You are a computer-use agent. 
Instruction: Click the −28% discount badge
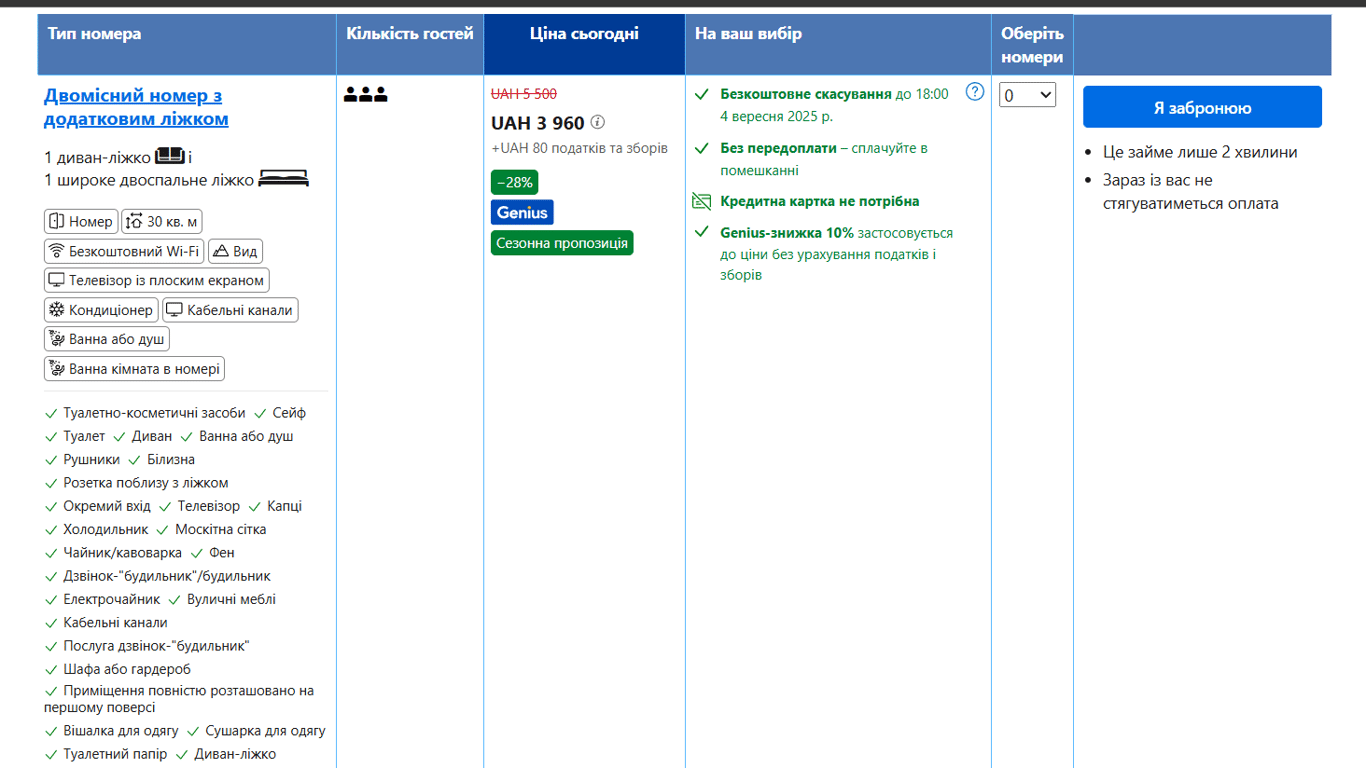[x=514, y=182]
